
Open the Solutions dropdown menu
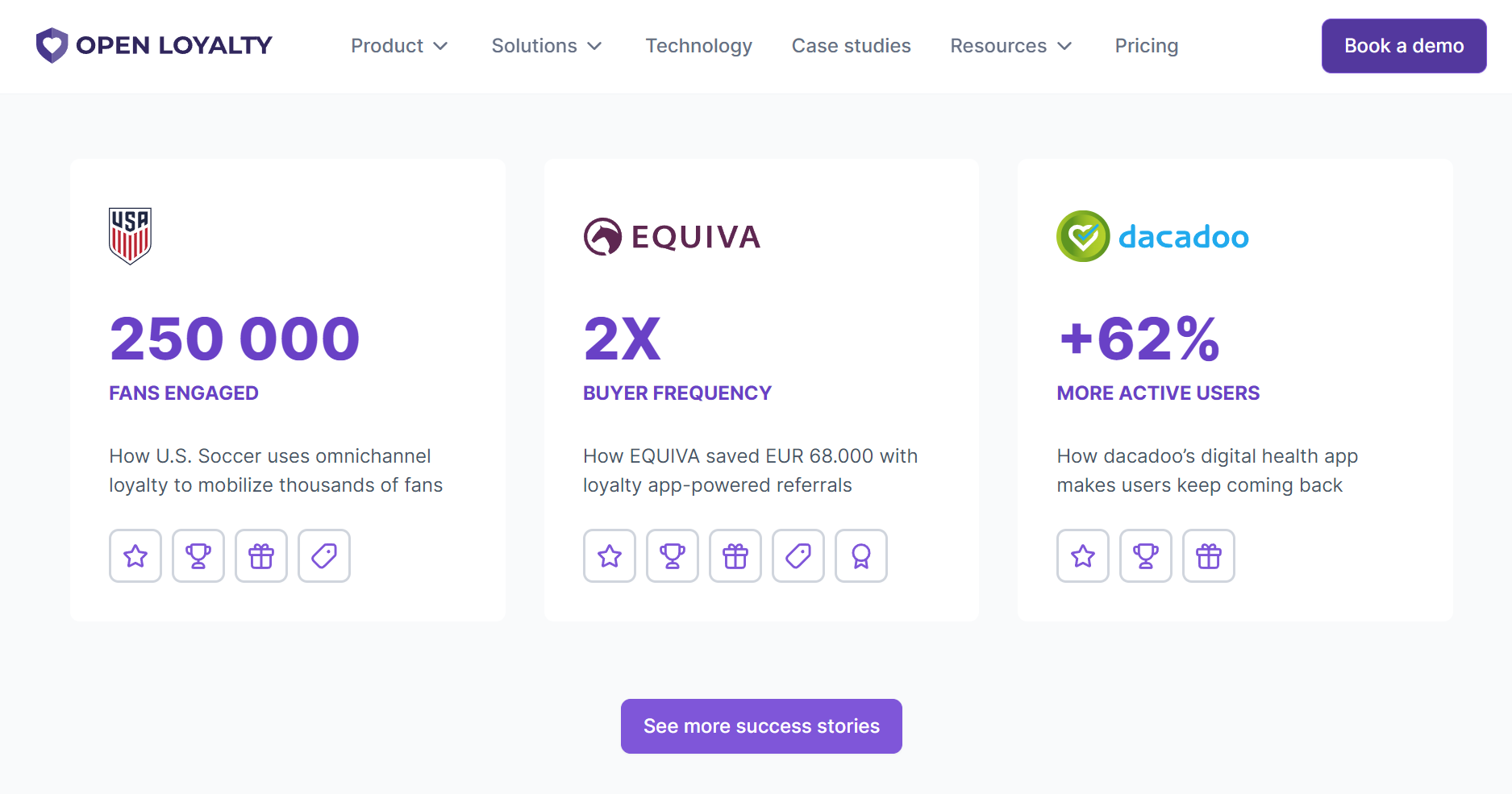(547, 46)
